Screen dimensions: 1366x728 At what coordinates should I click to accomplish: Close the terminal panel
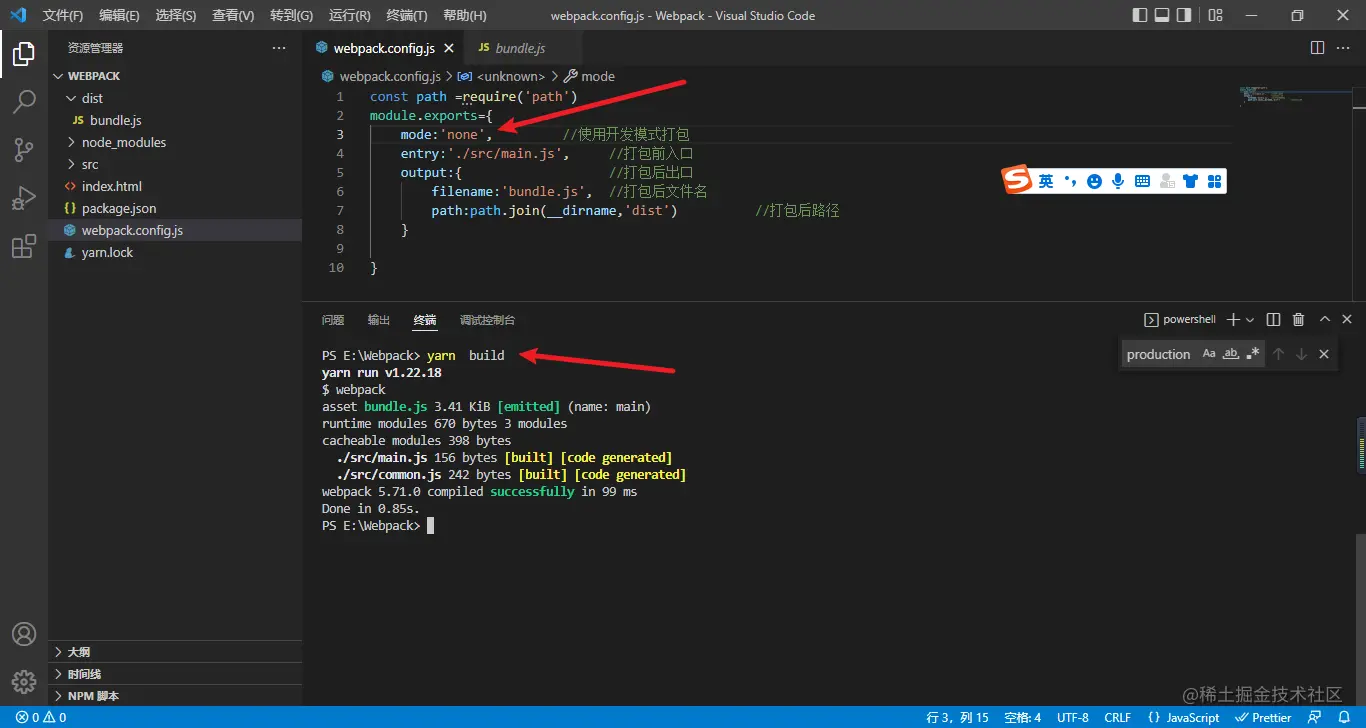[x=1347, y=320]
